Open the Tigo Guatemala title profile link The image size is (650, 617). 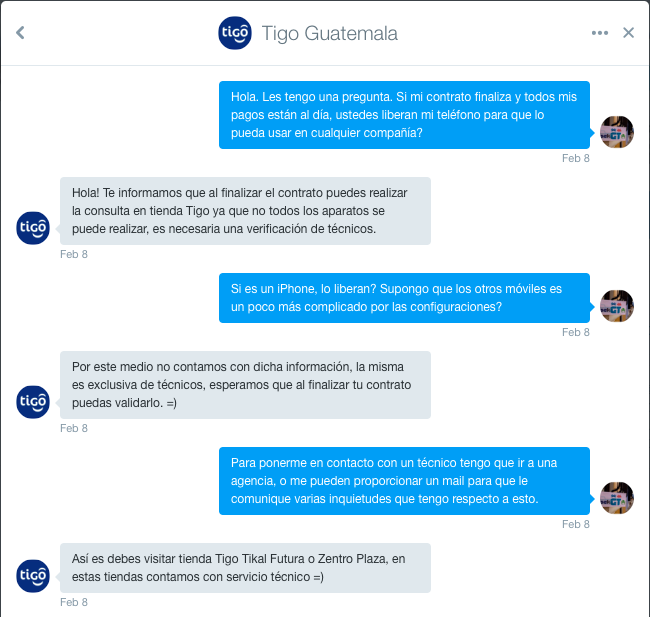tap(330, 34)
